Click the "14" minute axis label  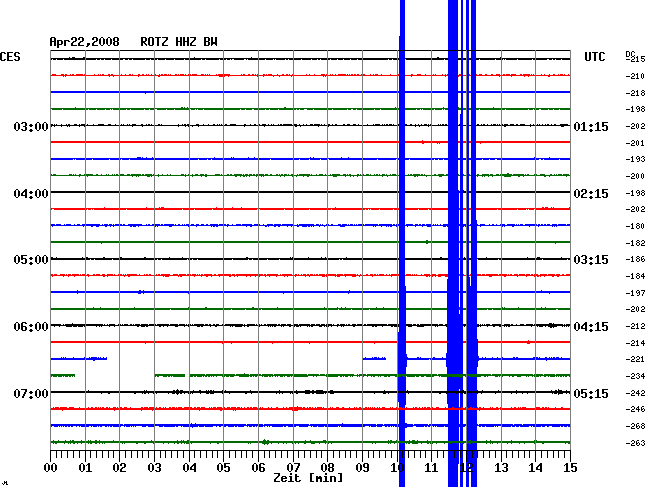pos(535,468)
